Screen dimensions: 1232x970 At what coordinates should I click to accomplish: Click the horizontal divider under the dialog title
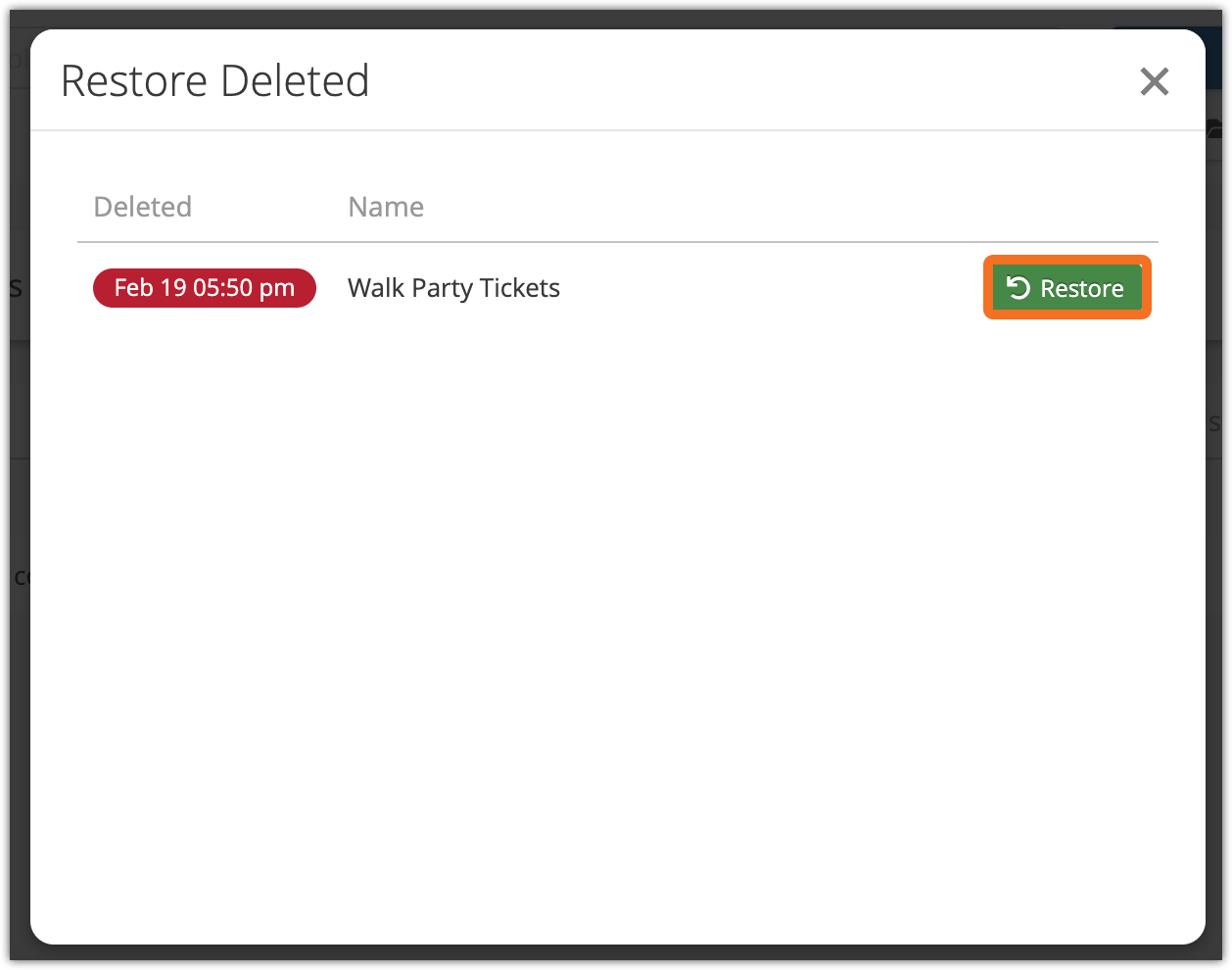[617, 130]
